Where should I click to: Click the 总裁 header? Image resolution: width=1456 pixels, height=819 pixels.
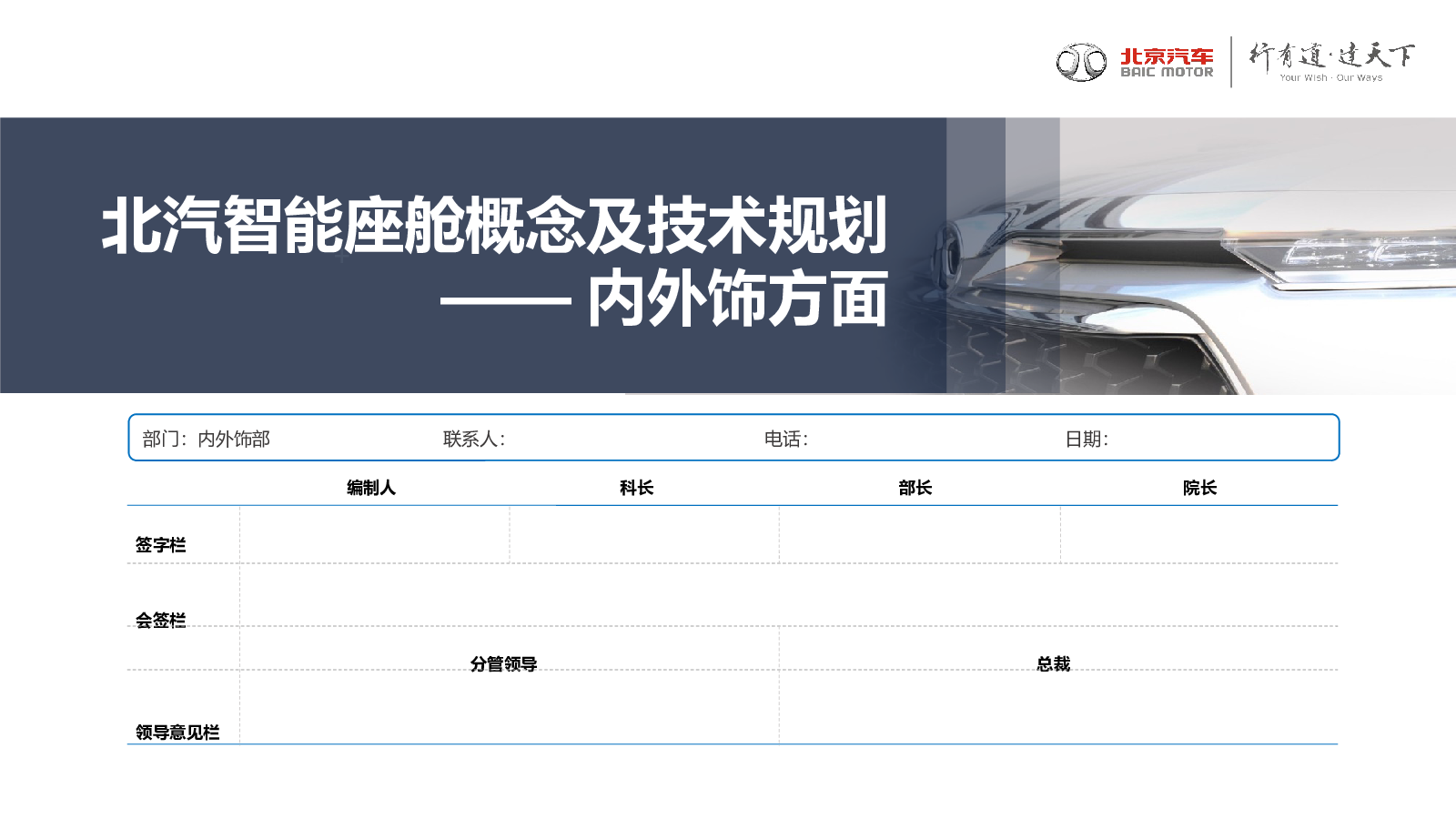pos(1054,664)
